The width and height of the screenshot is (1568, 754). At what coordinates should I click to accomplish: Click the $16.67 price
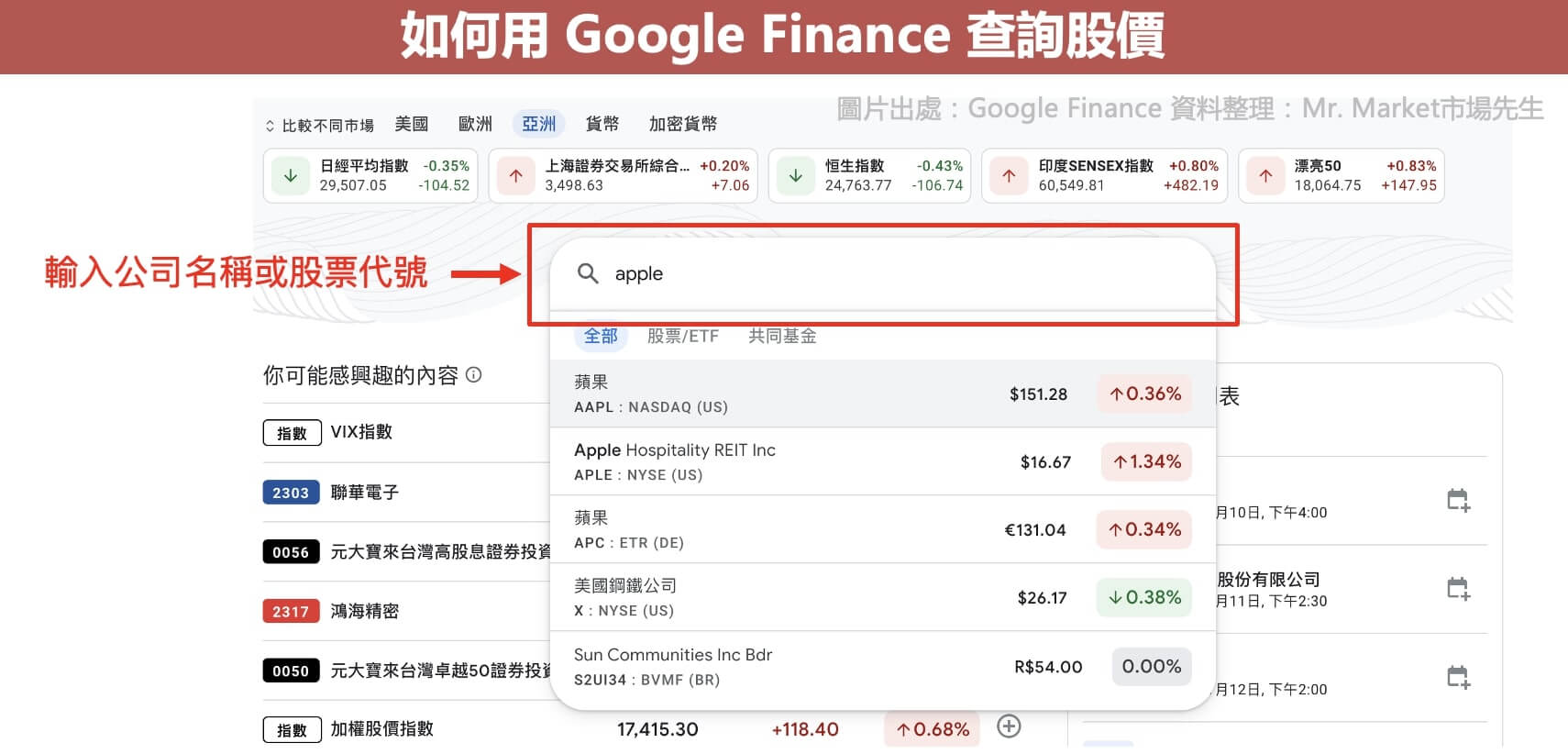pyautogui.click(x=1045, y=462)
